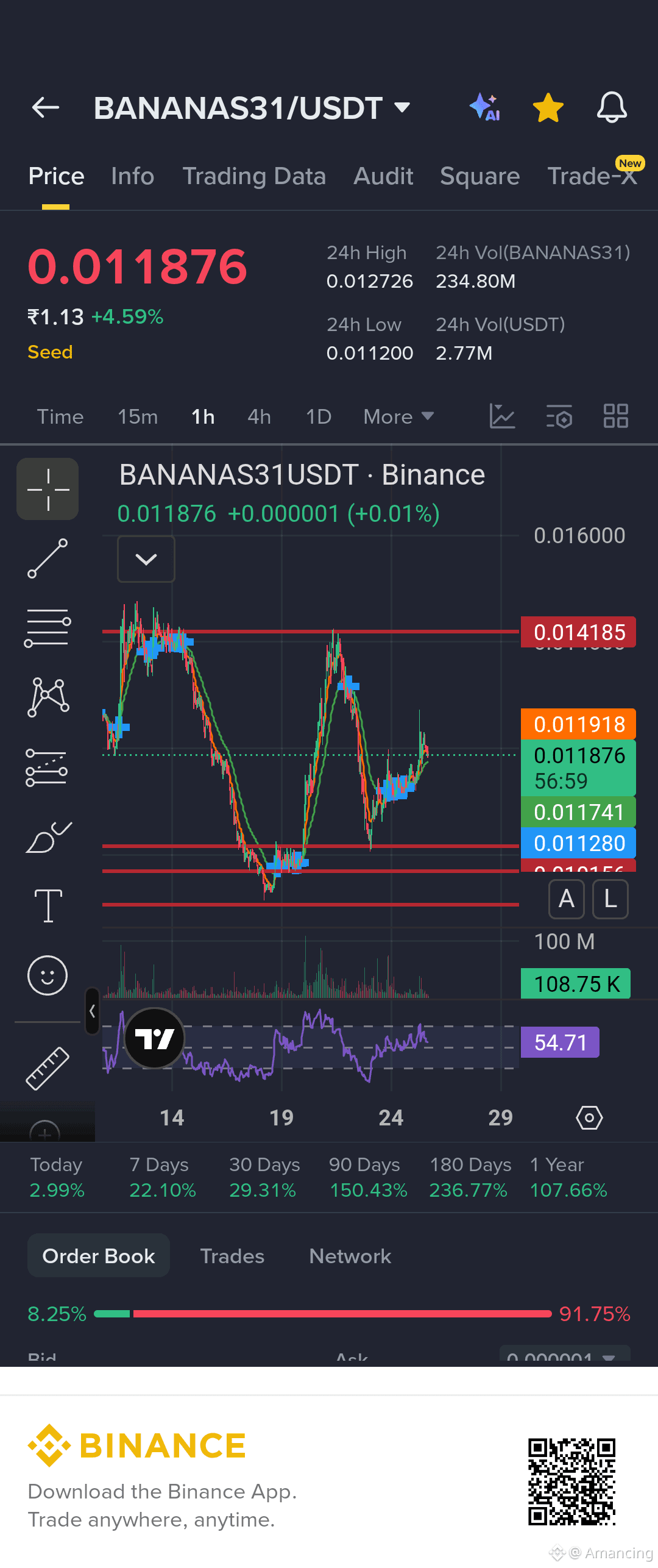Open the emoji sticker tool

pyautogui.click(x=48, y=975)
